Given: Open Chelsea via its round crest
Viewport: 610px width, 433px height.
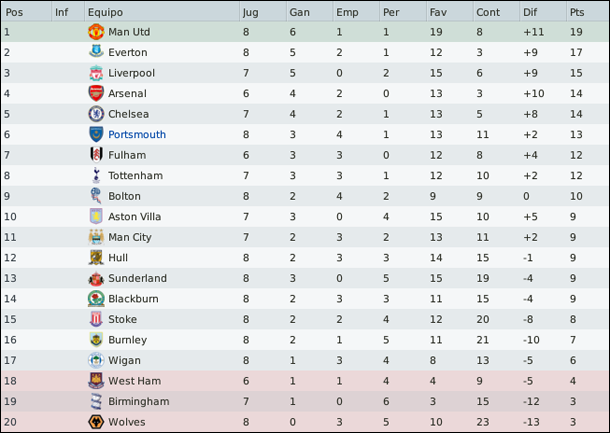Looking at the screenshot, I should point(96,114).
